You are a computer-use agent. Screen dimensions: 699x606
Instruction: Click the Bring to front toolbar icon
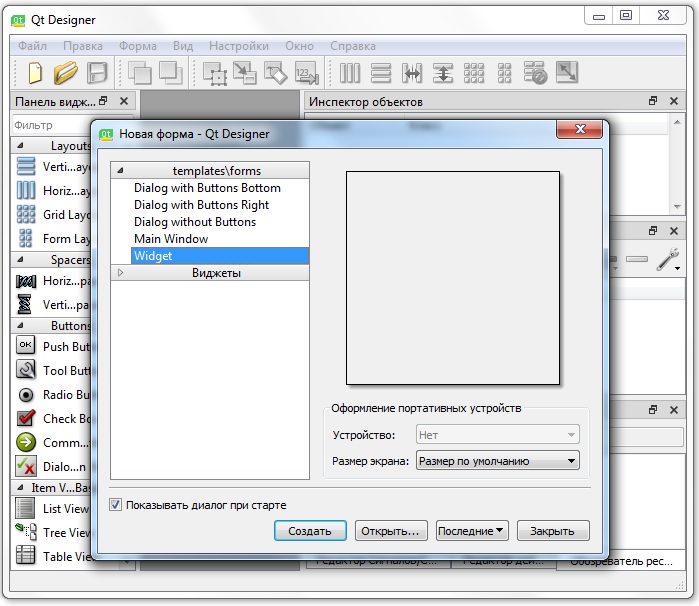point(171,73)
